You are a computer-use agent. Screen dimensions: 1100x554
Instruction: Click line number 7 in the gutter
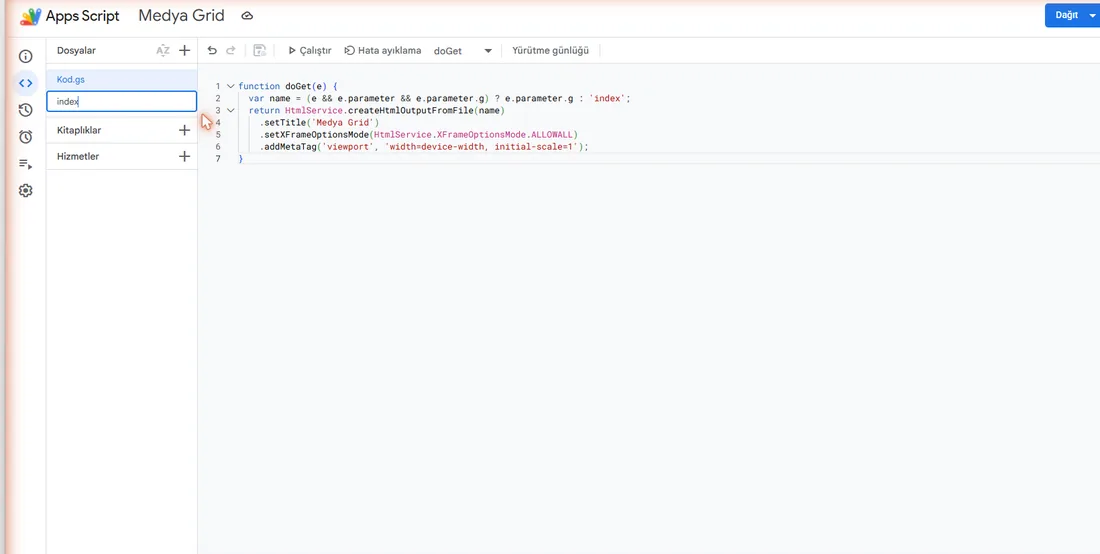tap(217, 158)
